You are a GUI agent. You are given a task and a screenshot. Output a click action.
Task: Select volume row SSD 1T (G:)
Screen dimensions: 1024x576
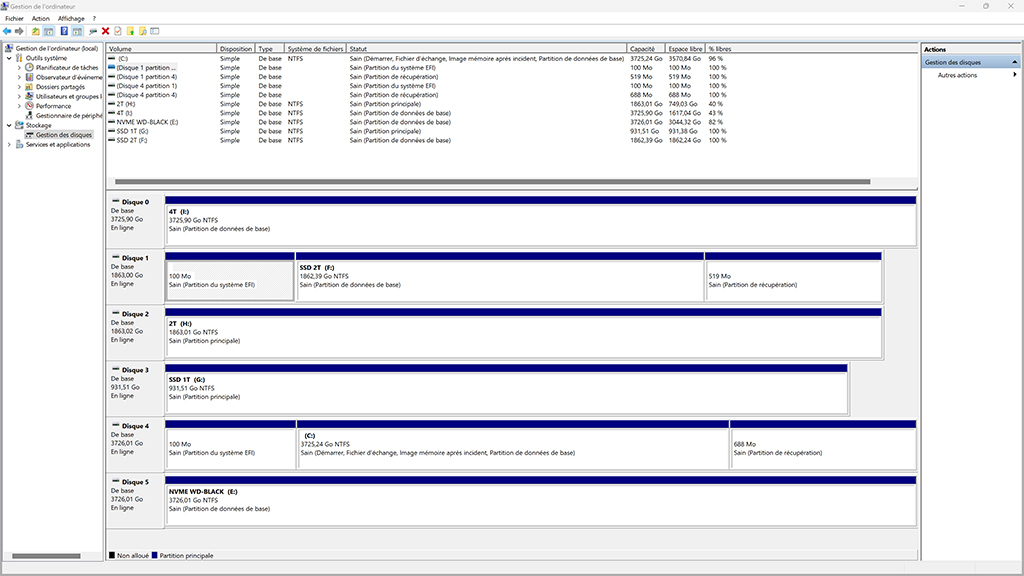(417, 131)
